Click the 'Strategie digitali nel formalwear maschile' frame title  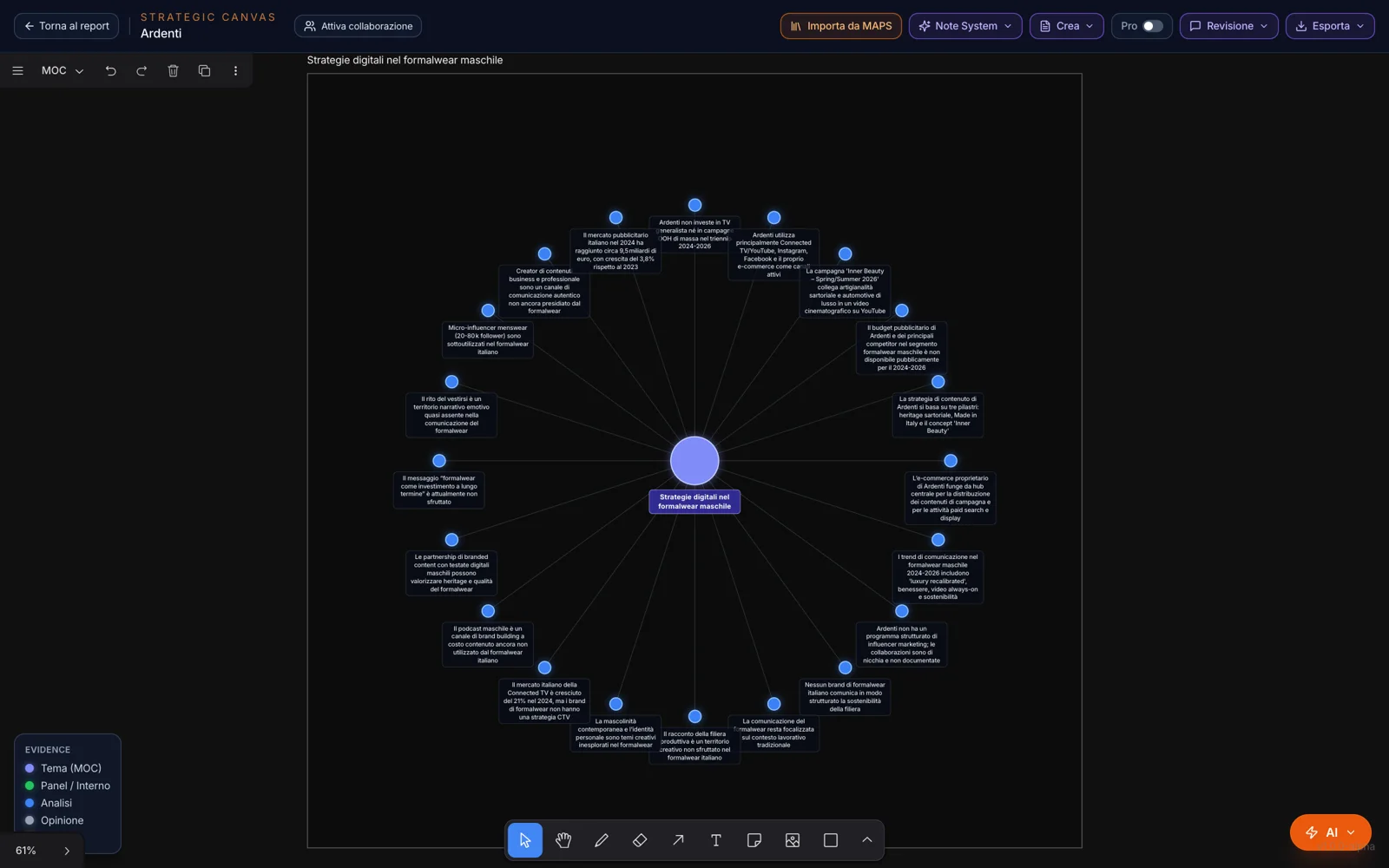tap(405, 60)
